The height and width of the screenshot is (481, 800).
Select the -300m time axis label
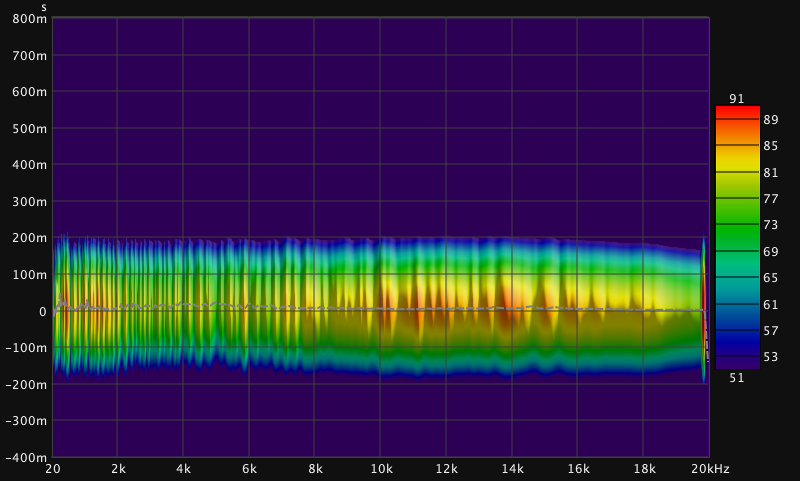(x=26, y=420)
